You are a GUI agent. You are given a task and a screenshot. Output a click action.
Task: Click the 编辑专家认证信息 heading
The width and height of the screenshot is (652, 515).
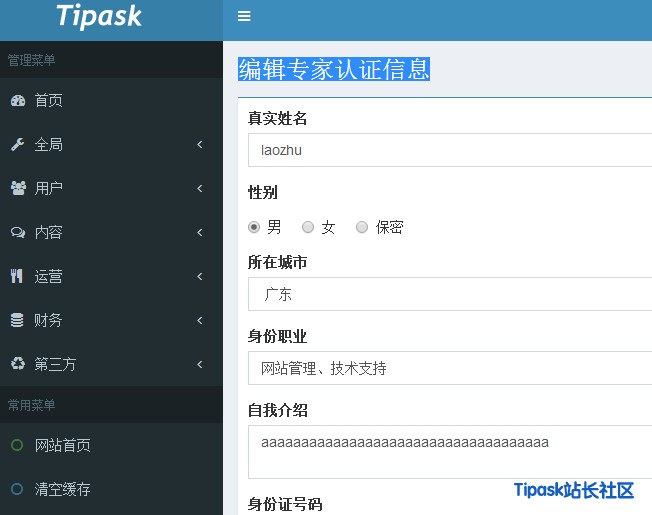click(x=334, y=69)
